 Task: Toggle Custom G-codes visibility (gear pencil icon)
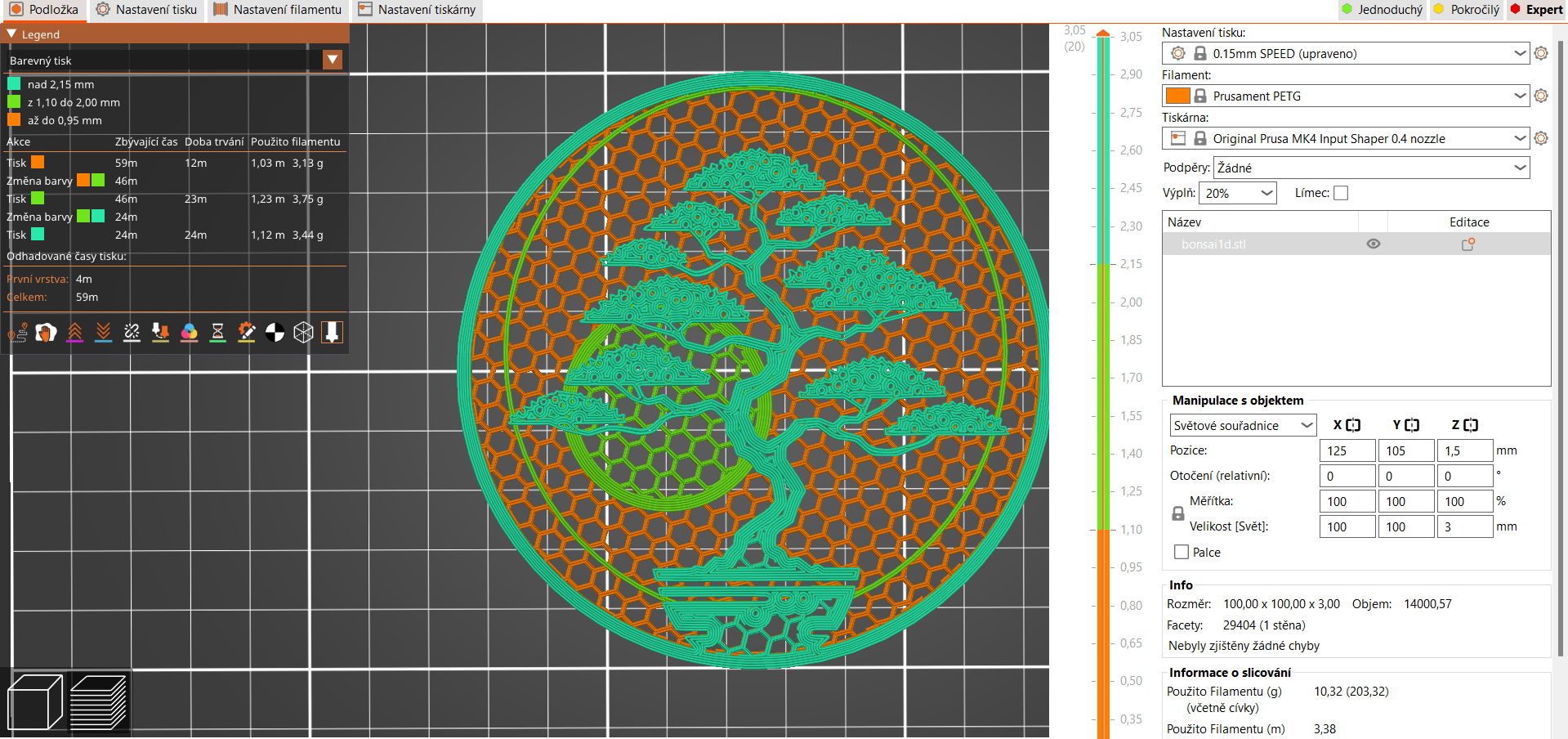pos(246,333)
